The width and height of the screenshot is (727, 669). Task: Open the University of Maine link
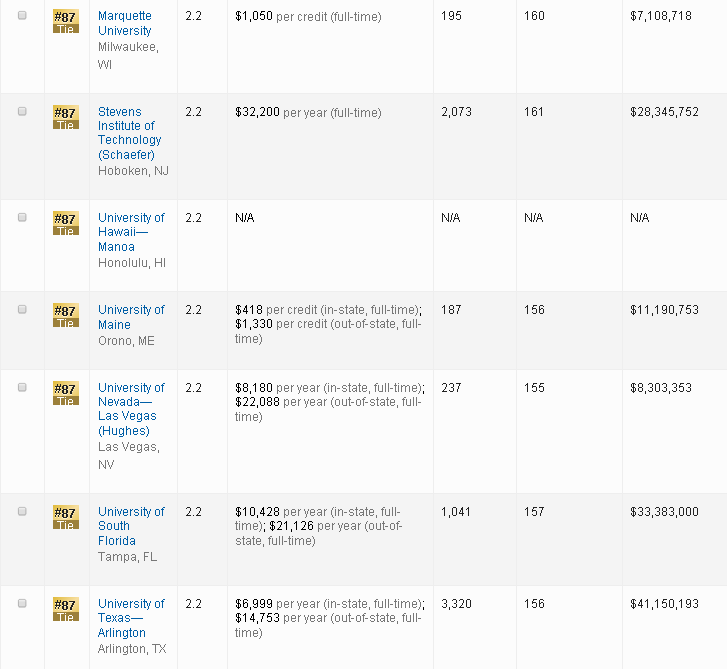tap(130, 317)
